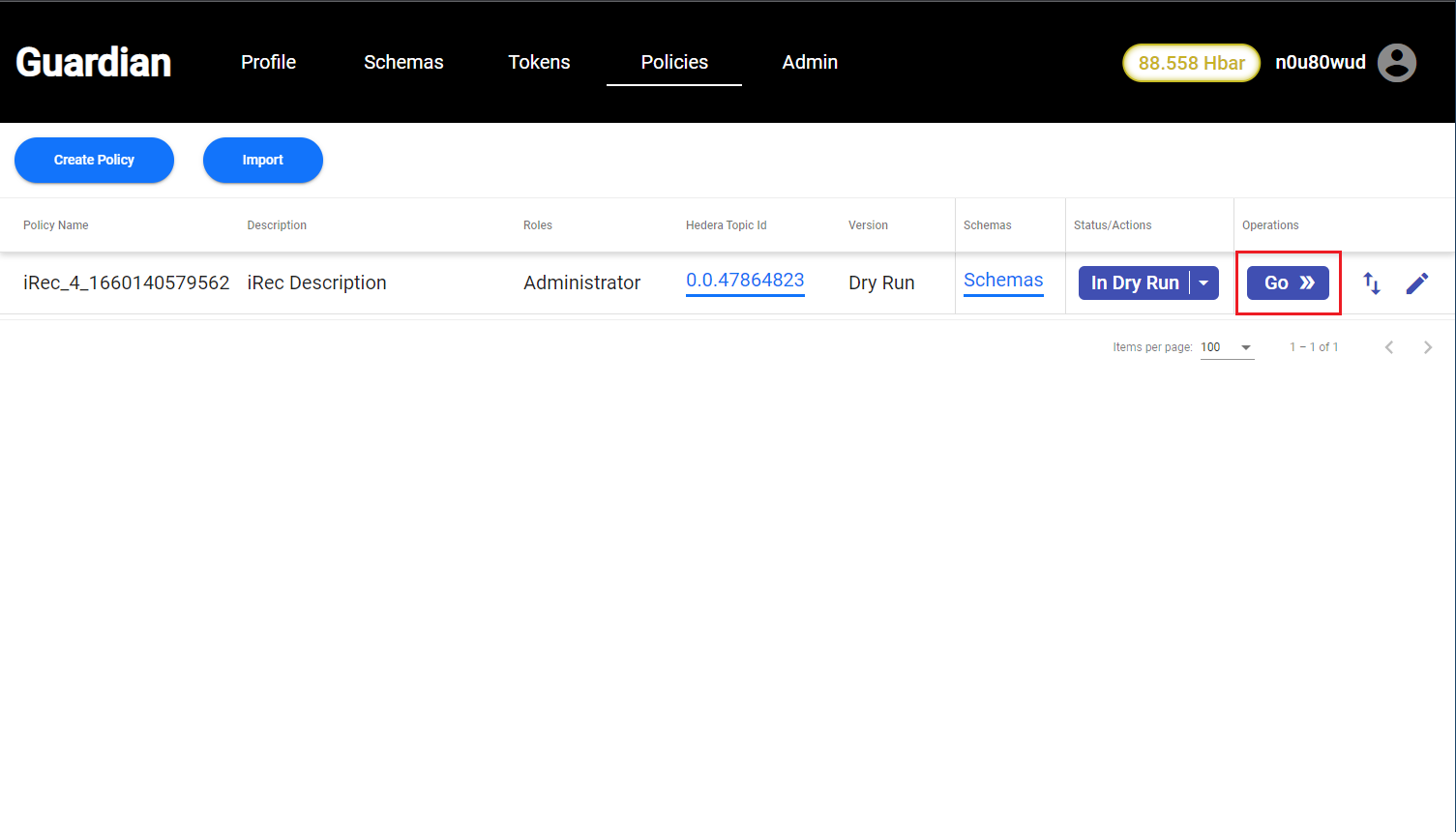The width and height of the screenshot is (1456, 832).
Task: Go to next page arrow
Action: pos(1427,347)
